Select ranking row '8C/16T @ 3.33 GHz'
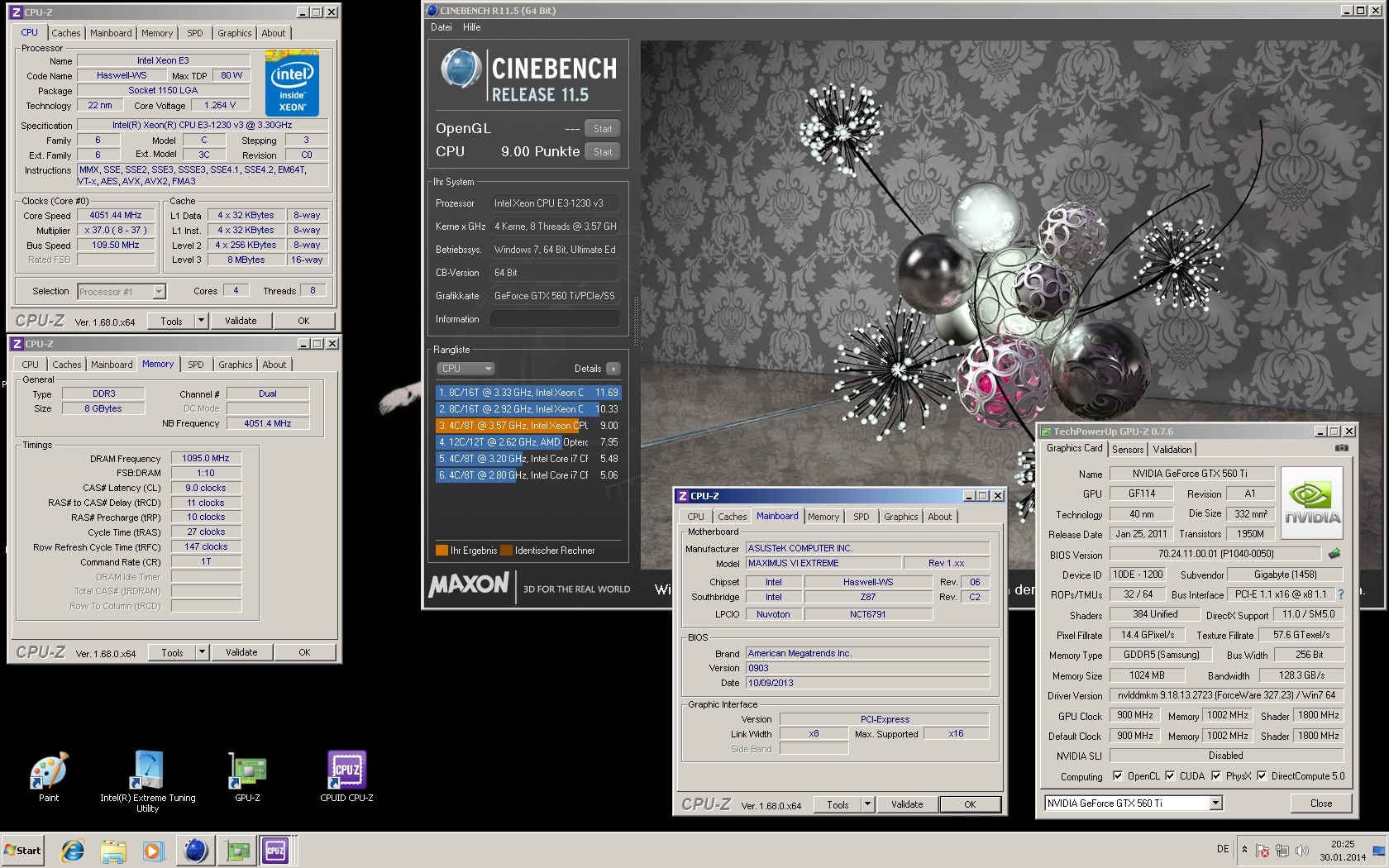This screenshot has width=1389, height=868. [528, 393]
